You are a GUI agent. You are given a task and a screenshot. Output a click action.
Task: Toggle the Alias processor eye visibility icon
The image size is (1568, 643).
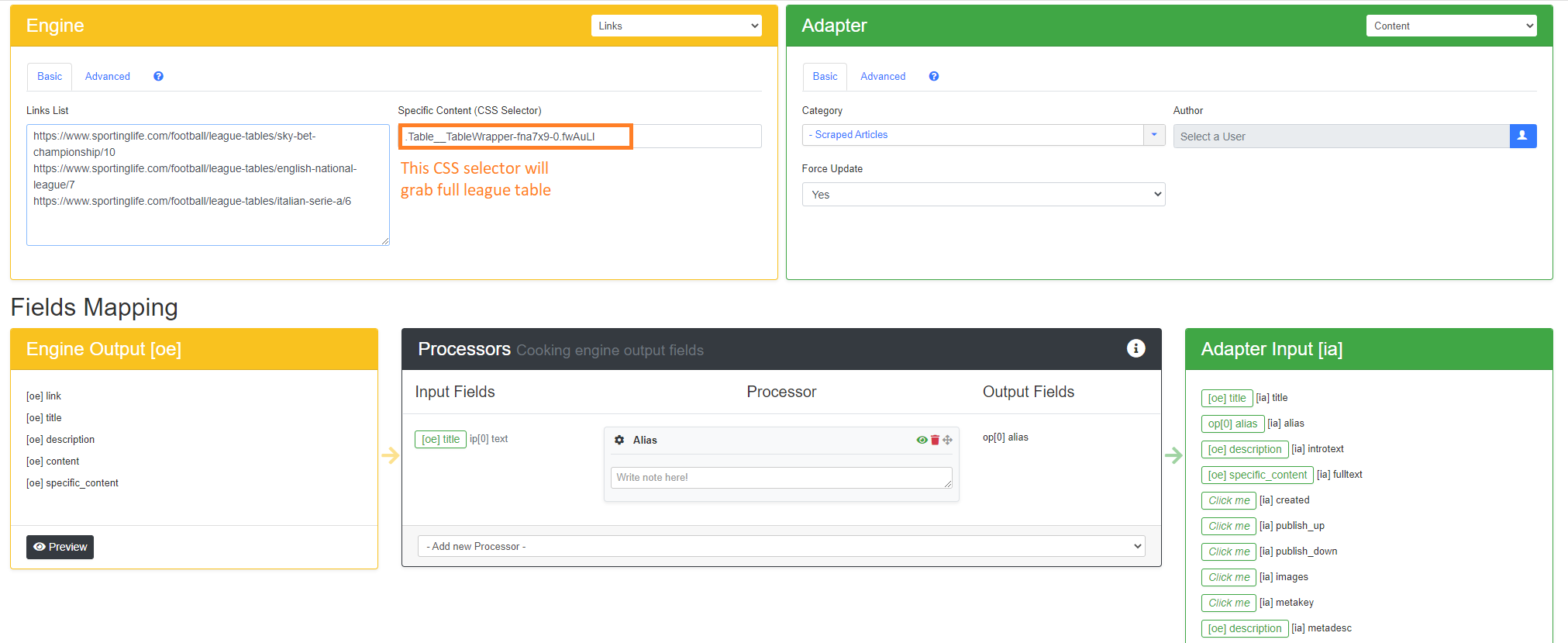(x=922, y=440)
